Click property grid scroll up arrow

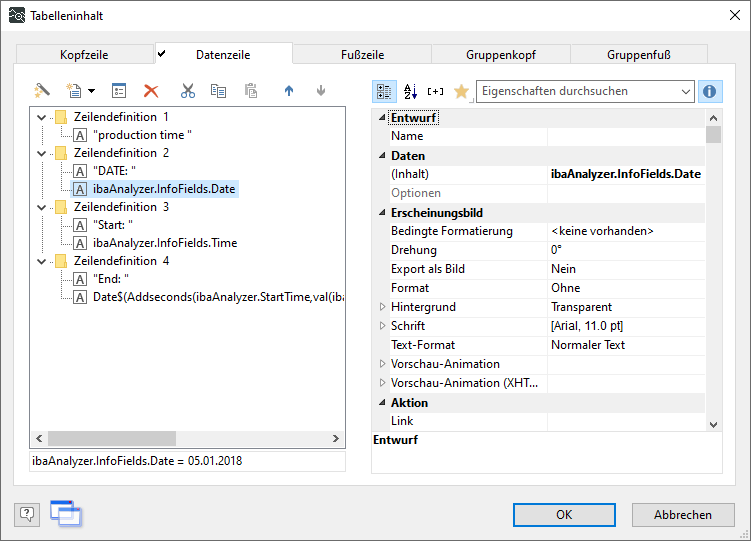pyautogui.click(x=713, y=118)
